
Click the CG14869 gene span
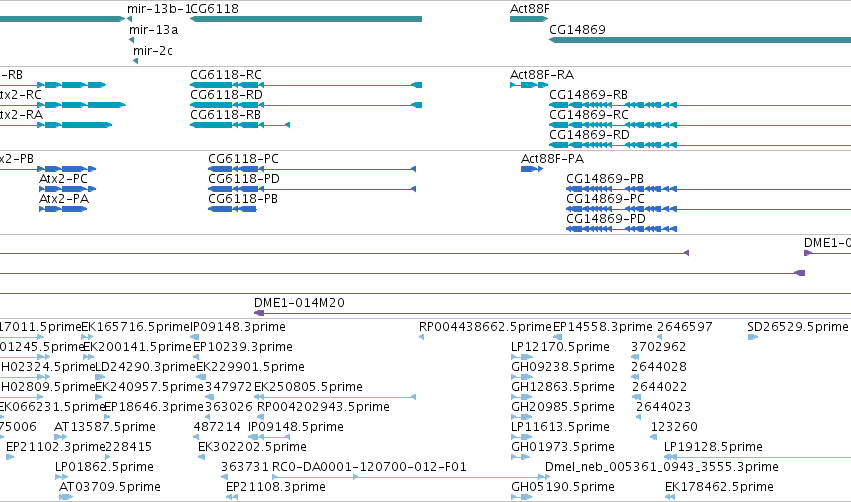pyautogui.click(x=700, y=40)
